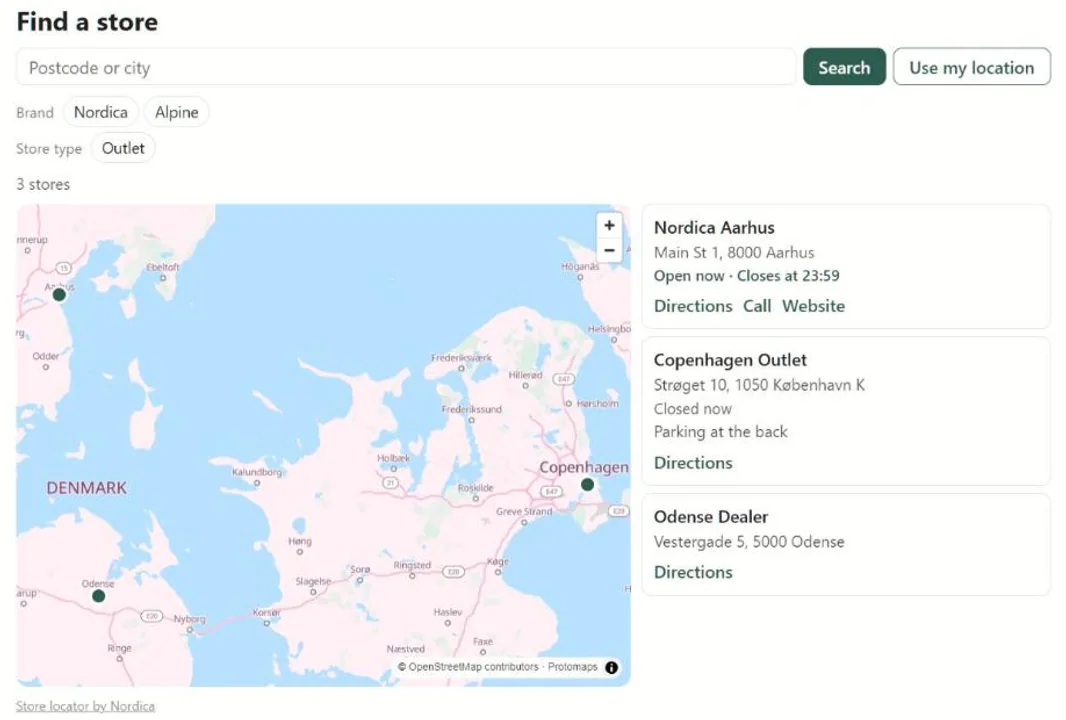This screenshot has height=720, width=1066.
Task: Select the Odense Dealer store title
Action: (710, 517)
